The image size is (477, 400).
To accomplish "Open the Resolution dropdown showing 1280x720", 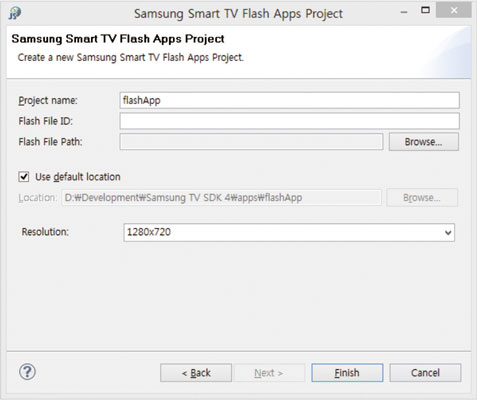I will coord(289,232).
